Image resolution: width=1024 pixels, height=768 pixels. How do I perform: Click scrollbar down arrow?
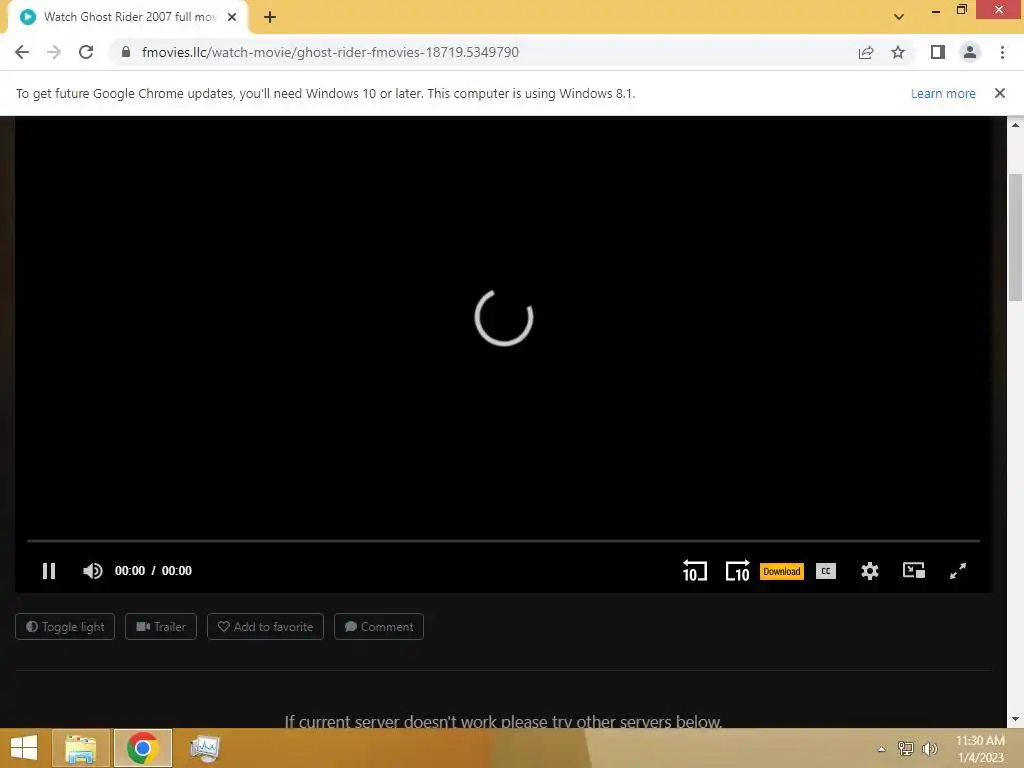1016,720
